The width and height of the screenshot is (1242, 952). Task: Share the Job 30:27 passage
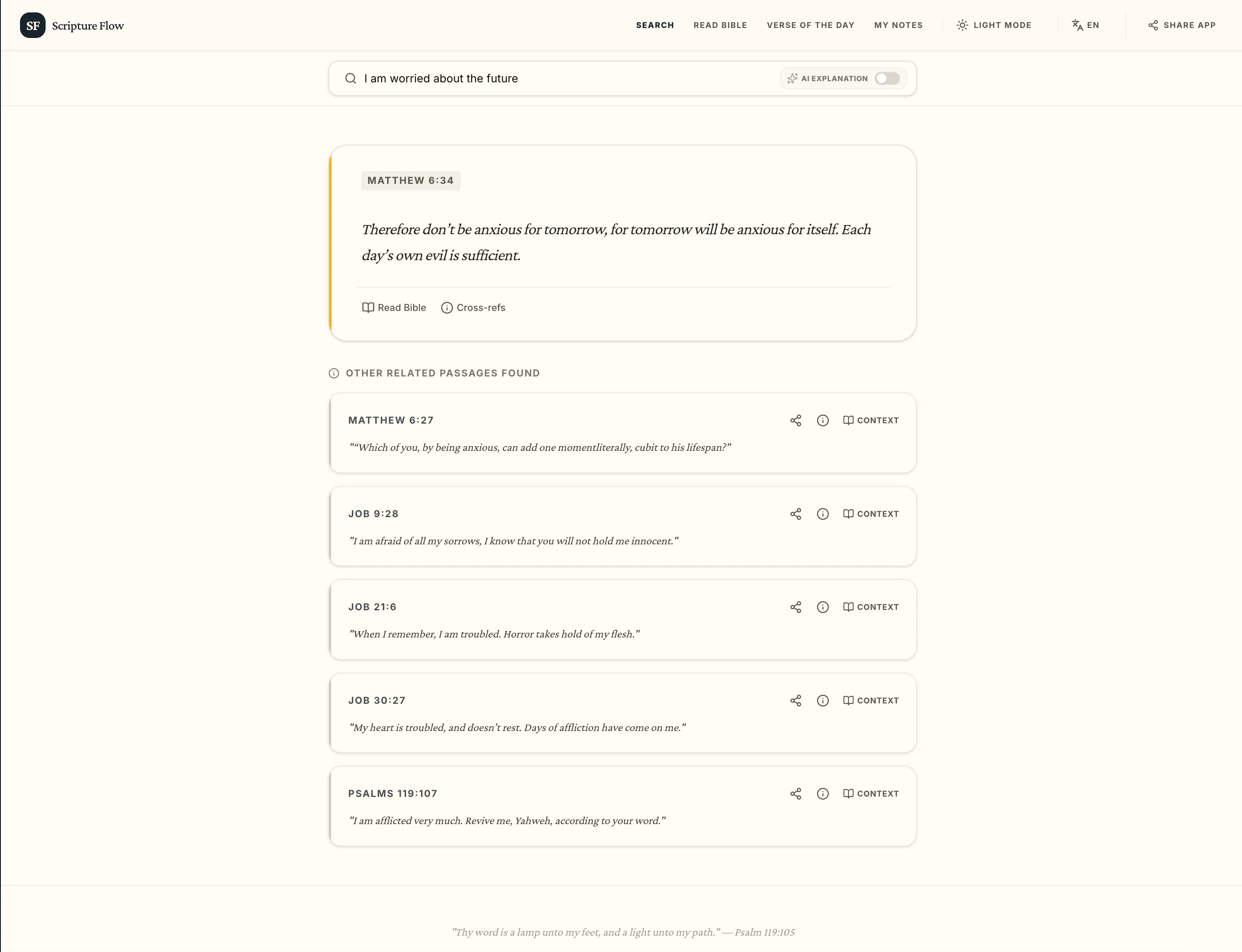point(795,700)
